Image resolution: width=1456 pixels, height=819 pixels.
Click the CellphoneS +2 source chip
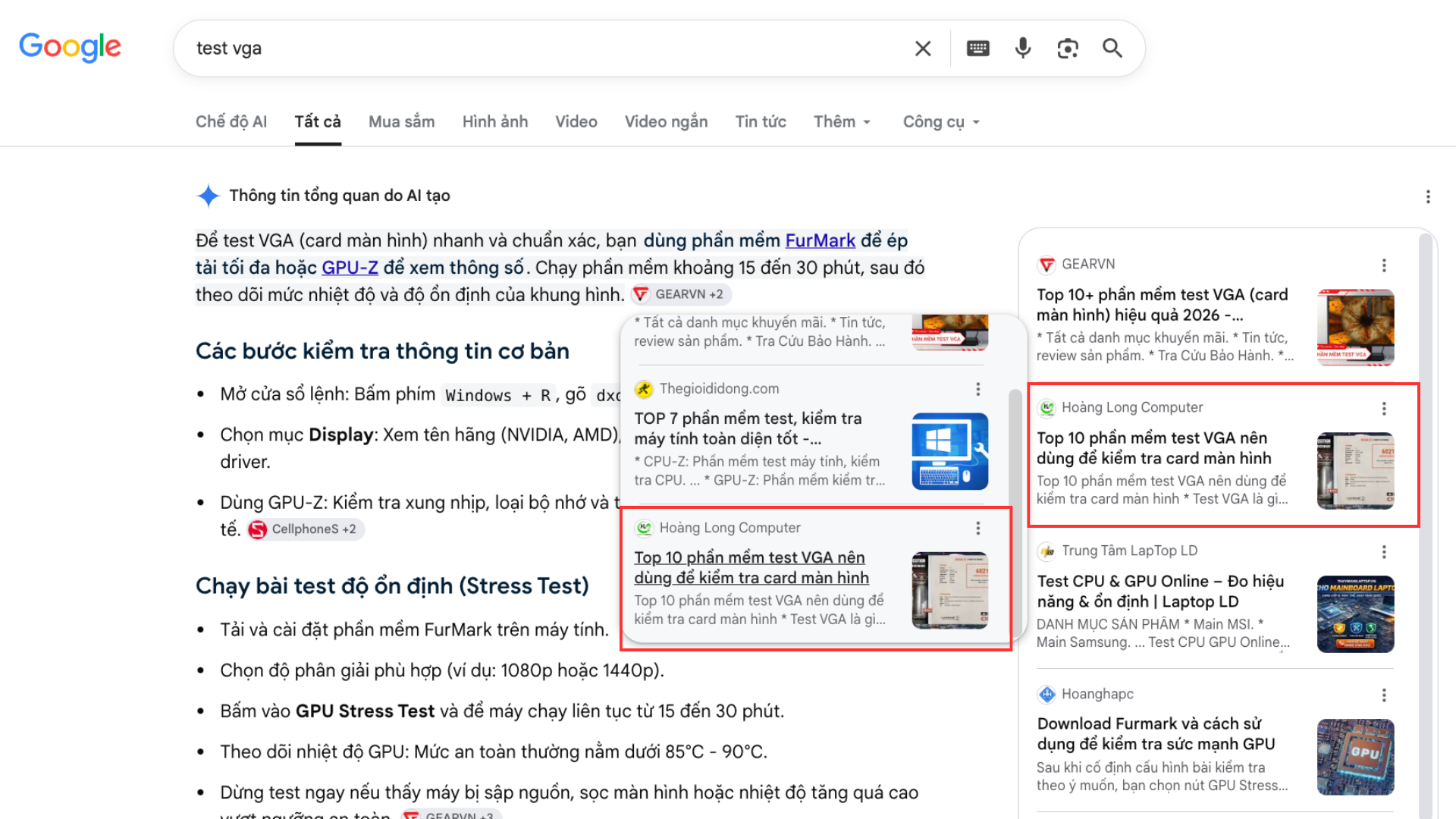pos(306,529)
